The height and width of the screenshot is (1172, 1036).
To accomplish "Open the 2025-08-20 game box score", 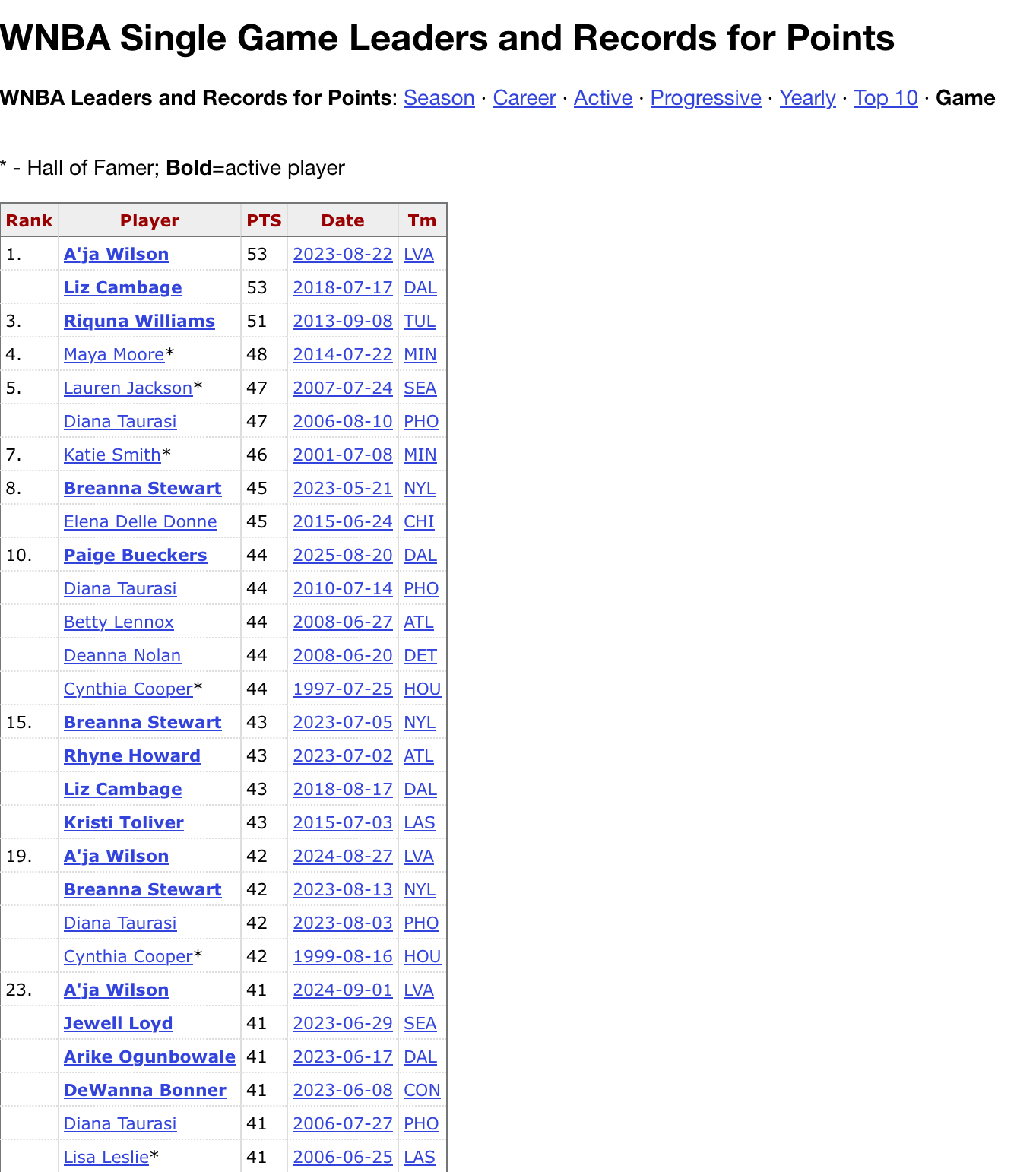I will pyautogui.click(x=343, y=555).
